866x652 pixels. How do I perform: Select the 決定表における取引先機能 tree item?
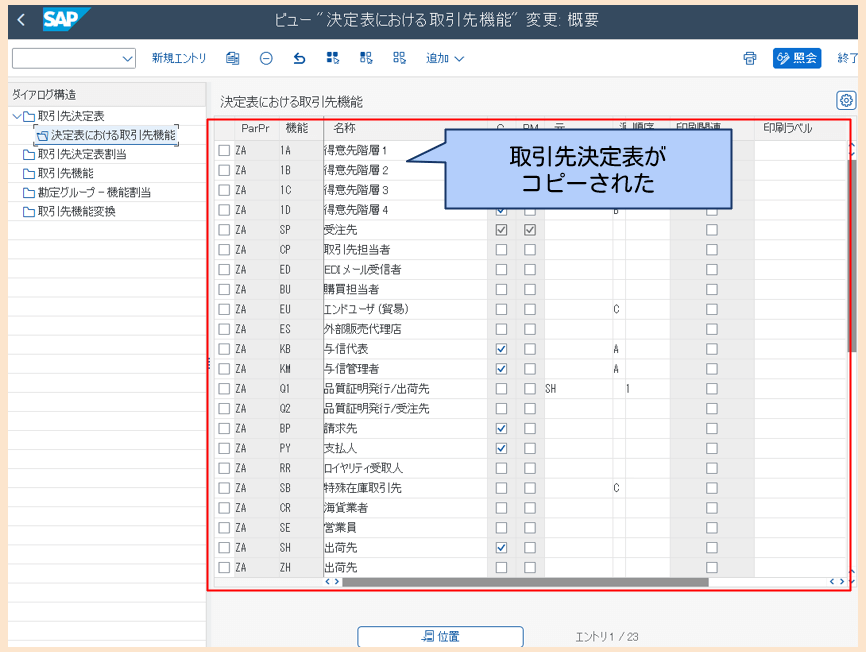pyautogui.click(x=107, y=135)
